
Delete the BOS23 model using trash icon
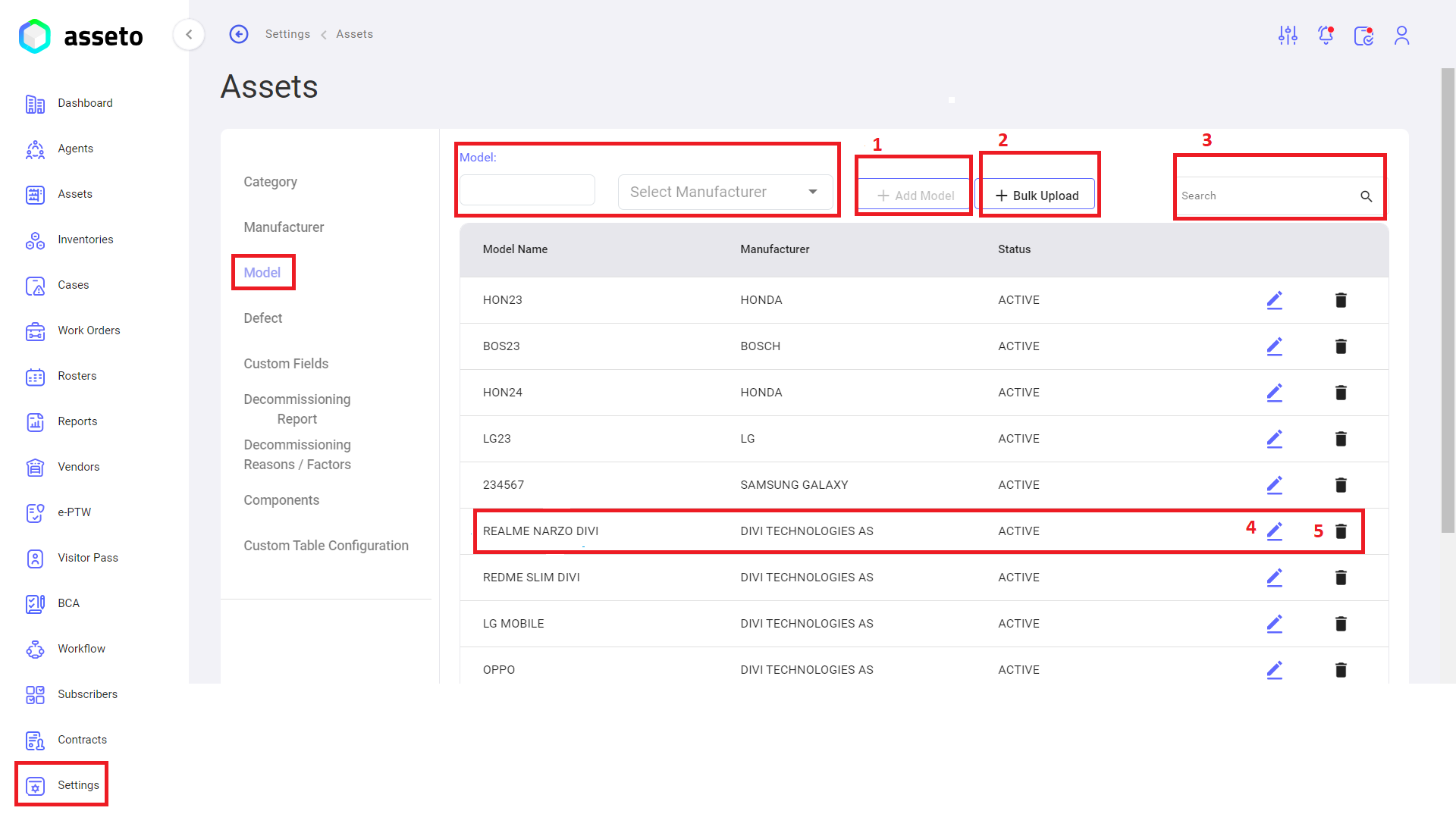click(x=1341, y=346)
